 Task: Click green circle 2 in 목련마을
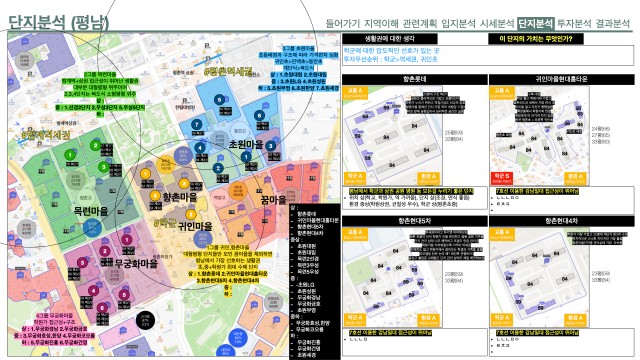point(95,145)
